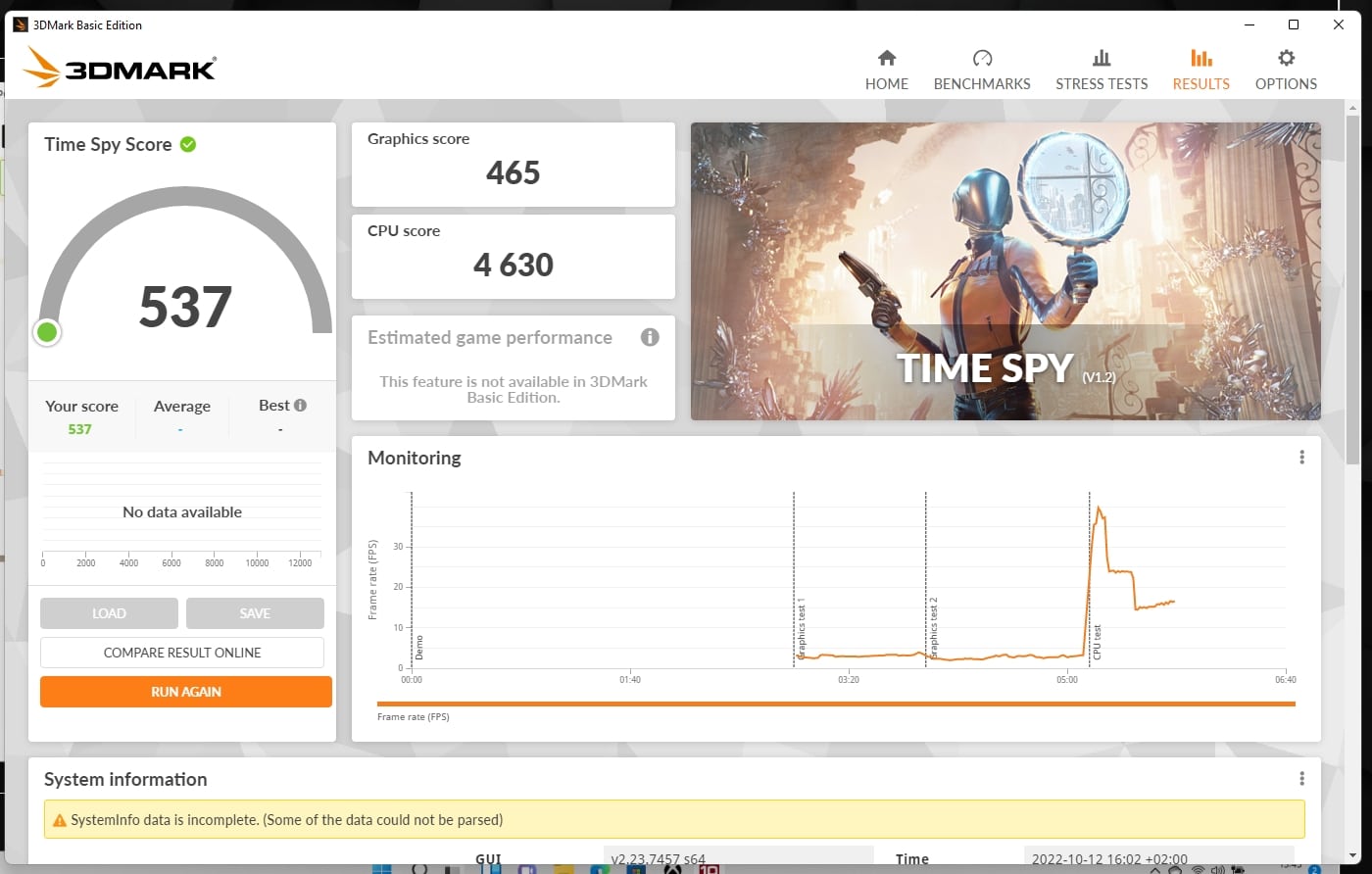Go to Benchmarks gauge icon
1372x874 pixels.
[x=982, y=58]
